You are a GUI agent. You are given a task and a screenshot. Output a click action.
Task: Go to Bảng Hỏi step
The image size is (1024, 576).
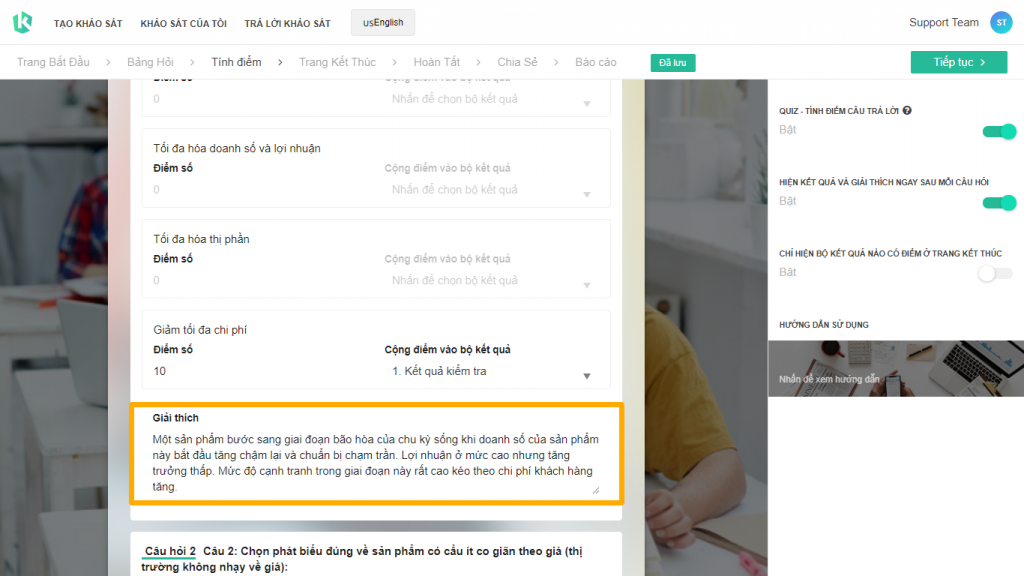coord(150,62)
